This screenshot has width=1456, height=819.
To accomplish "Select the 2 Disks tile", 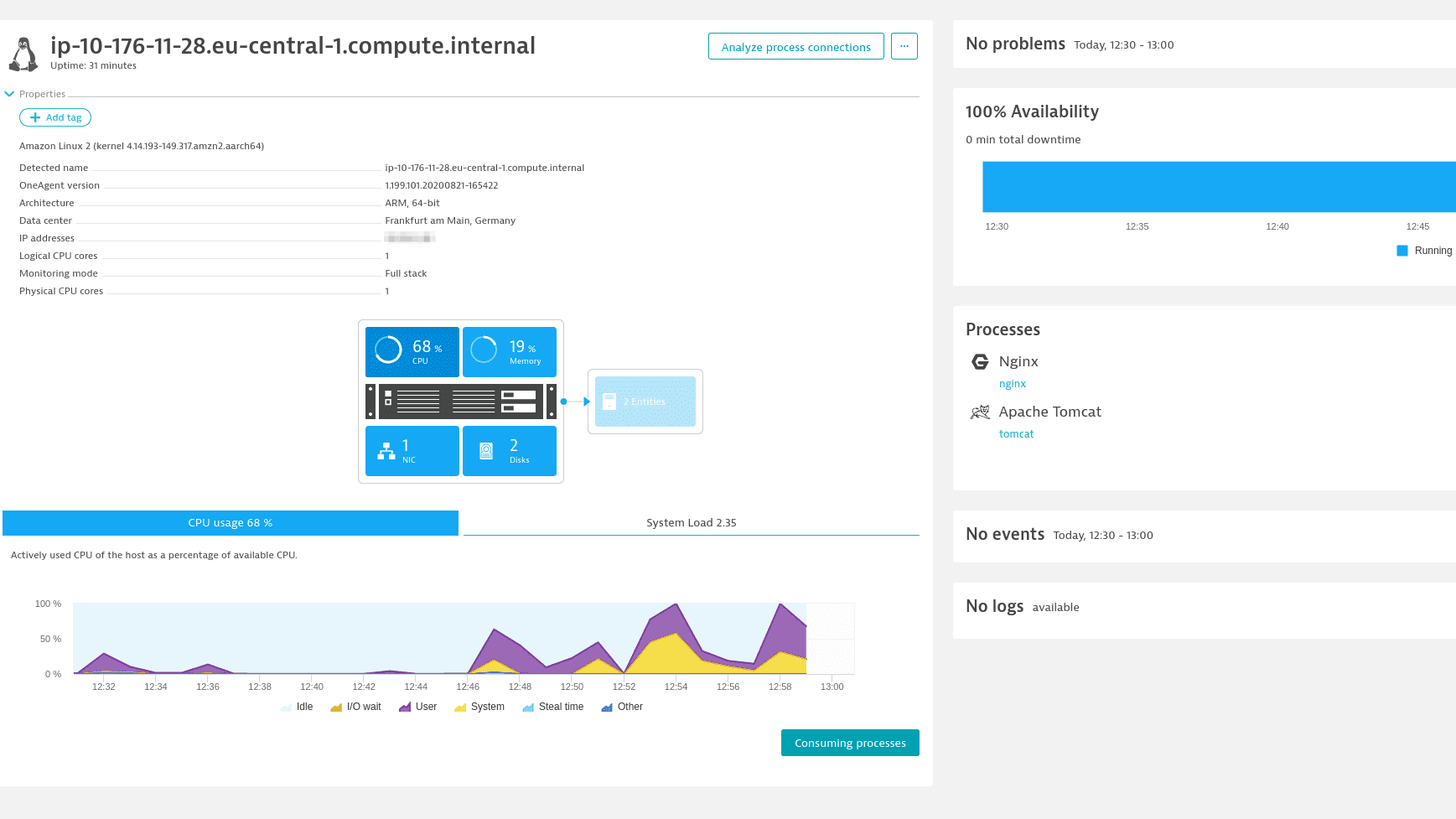I will 510,451.
